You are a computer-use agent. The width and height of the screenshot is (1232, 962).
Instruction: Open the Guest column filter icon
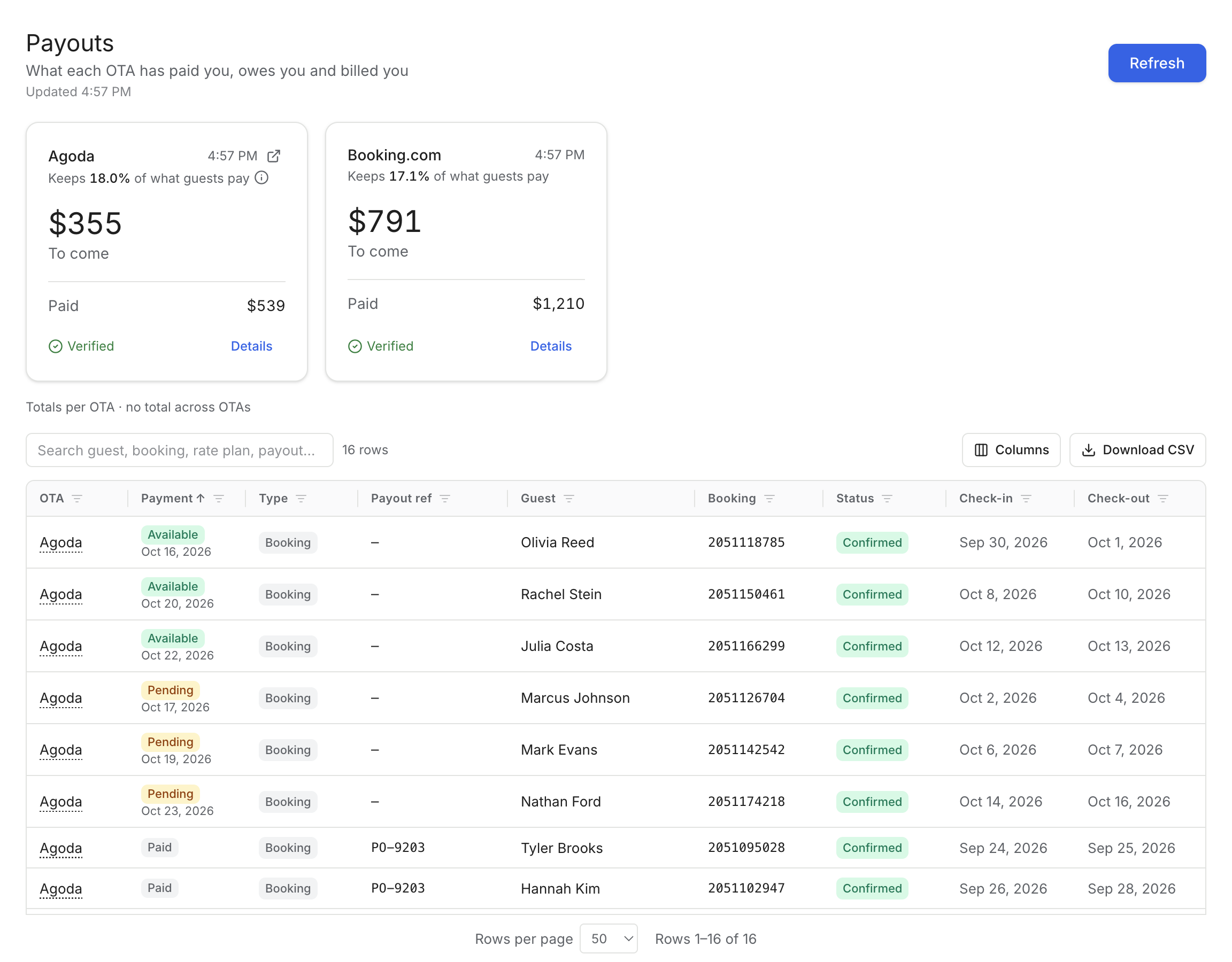[x=569, y=499]
